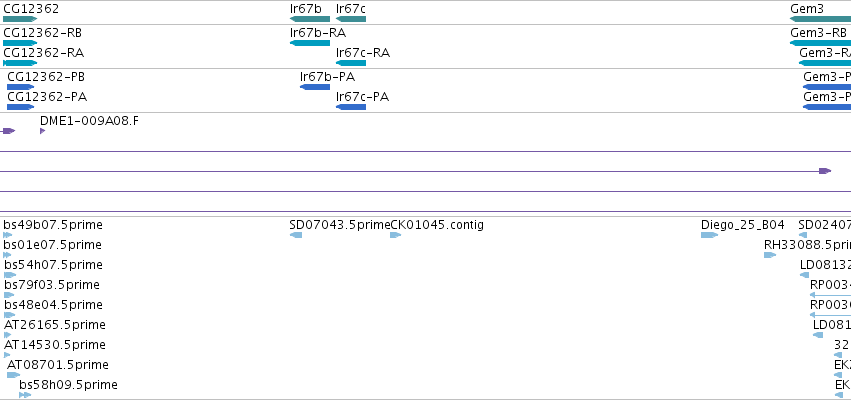Click the CG12362 gene arrow glyph
This screenshot has height=400, width=851.
[20, 19]
